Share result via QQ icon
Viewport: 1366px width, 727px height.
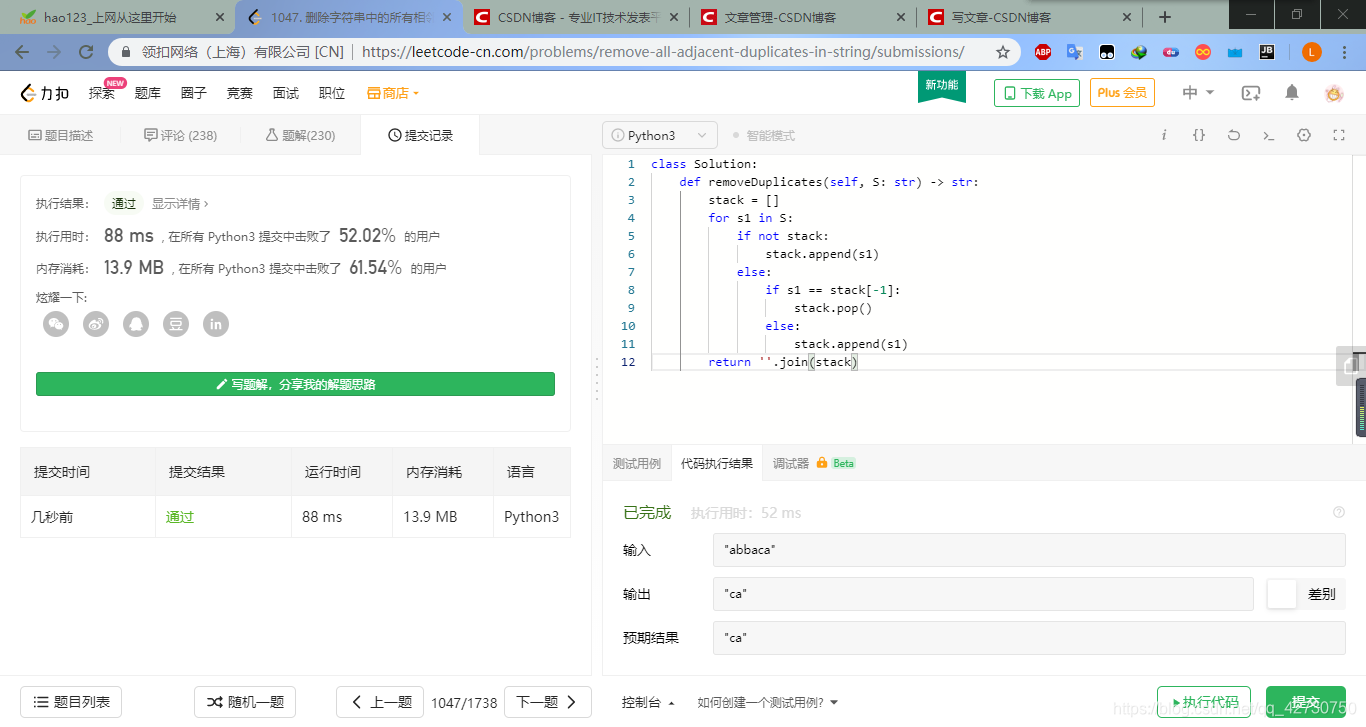[136, 323]
